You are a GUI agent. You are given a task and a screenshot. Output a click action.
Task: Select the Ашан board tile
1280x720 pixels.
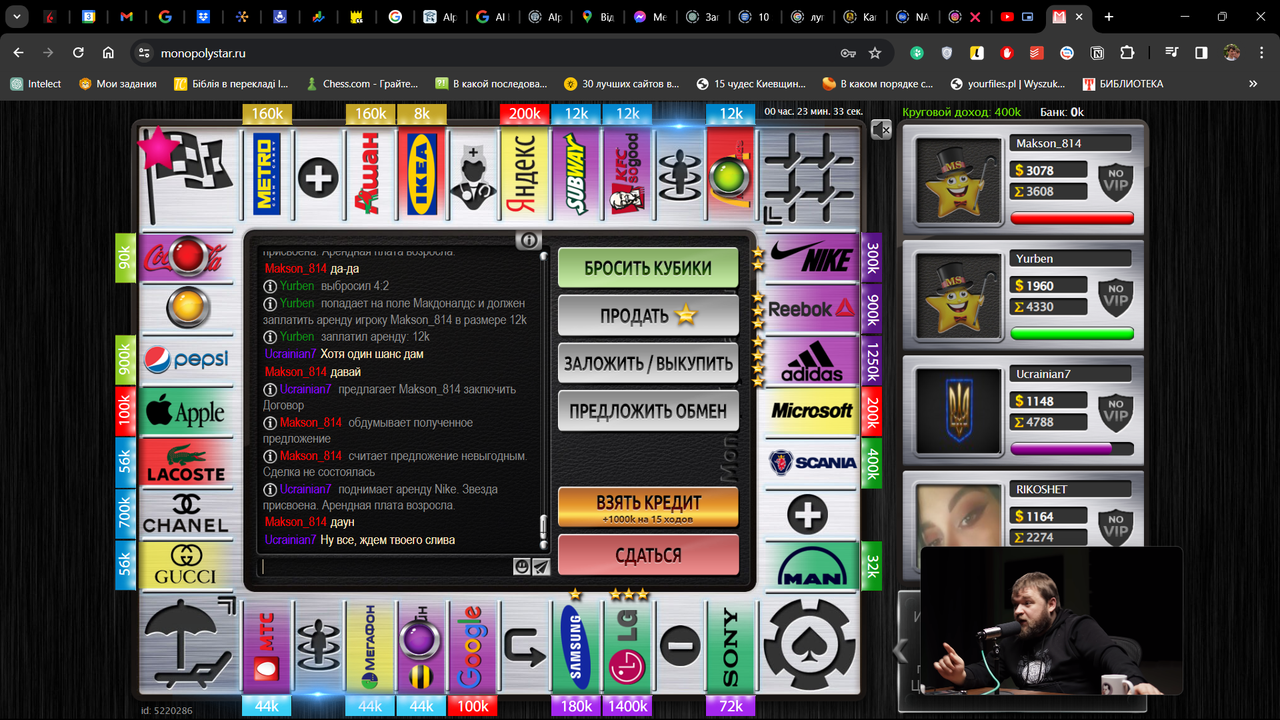point(370,177)
